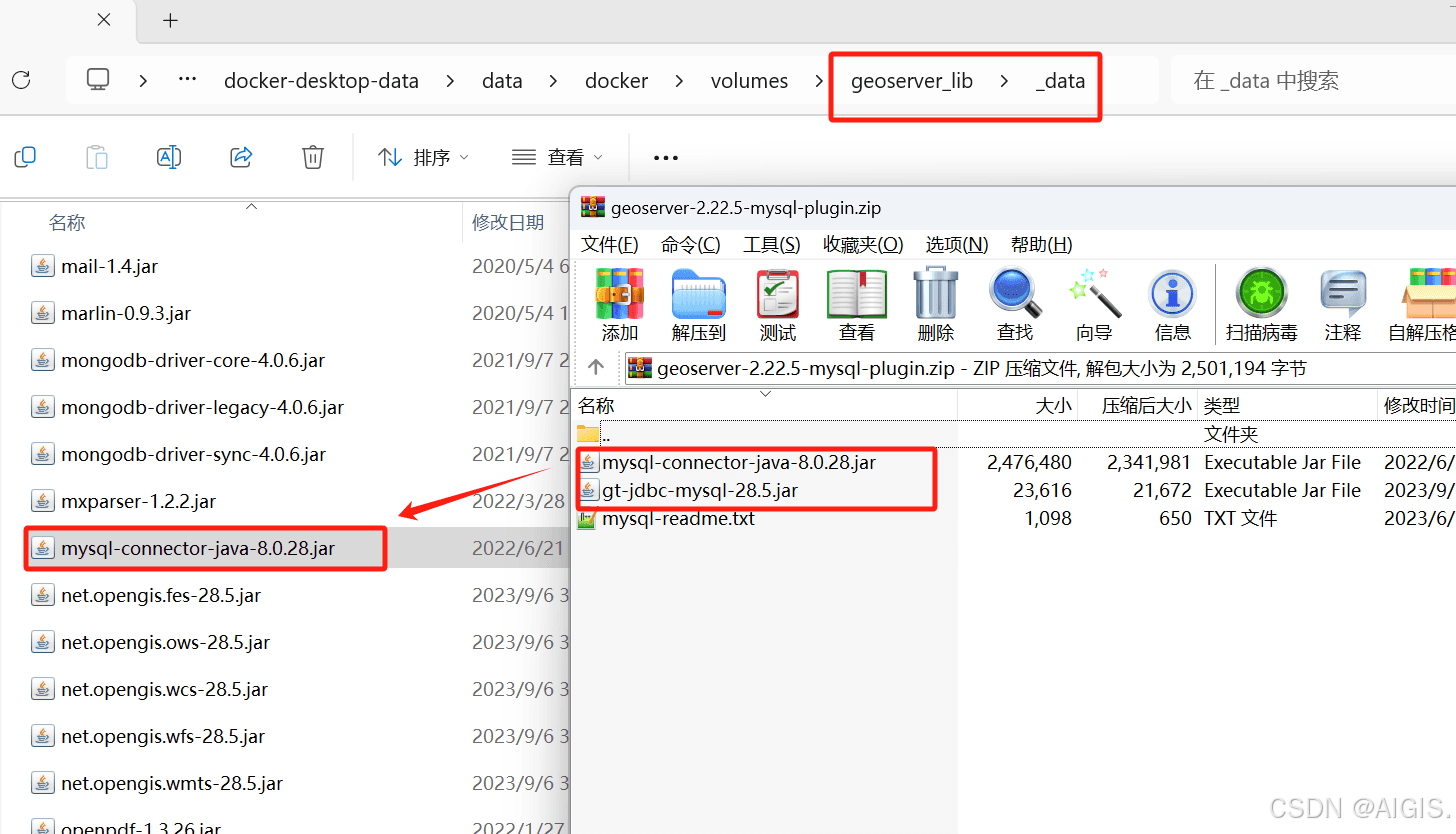Expand chevron after This PC icon

pyautogui.click(x=143, y=81)
